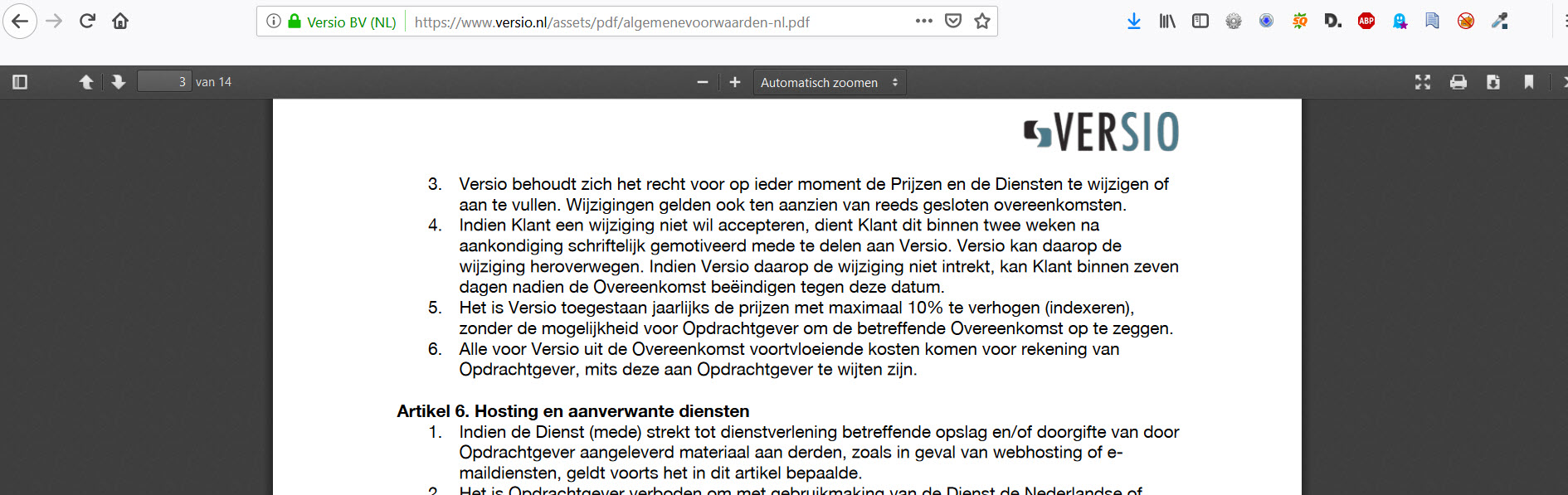The image size is (1568, 495).
Task: Click the Versio BV (NL) certificate label
Action: click(352, 22)
